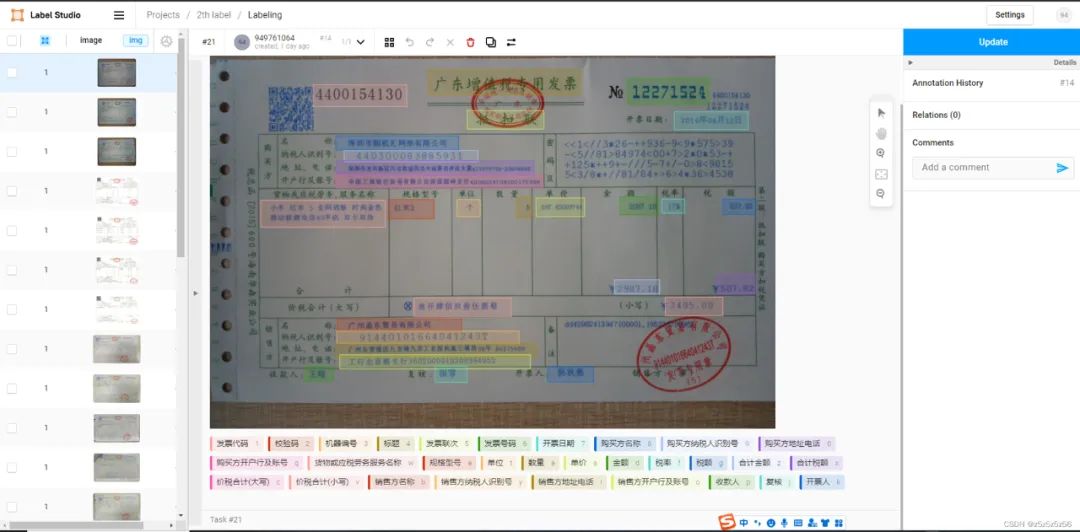Click the blue grid icon in the task list header

[x=45, y=41]
